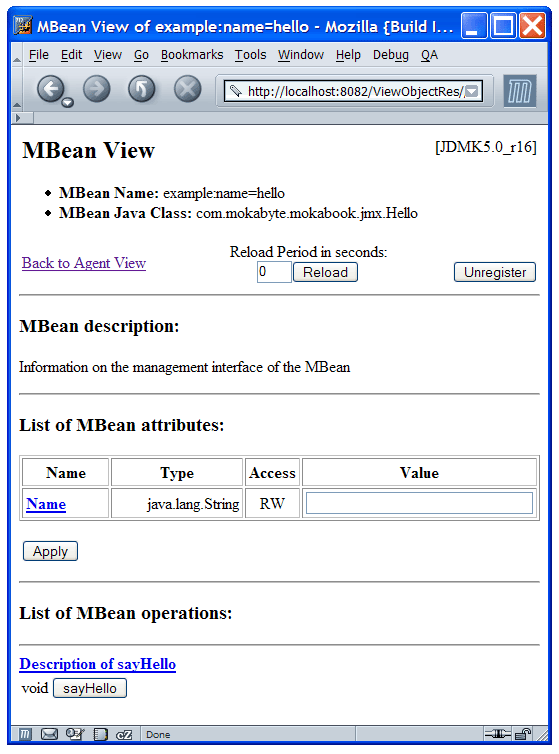The image size is (559, 754).
Task: Open the Help menu
Action: tap(348, 55)
